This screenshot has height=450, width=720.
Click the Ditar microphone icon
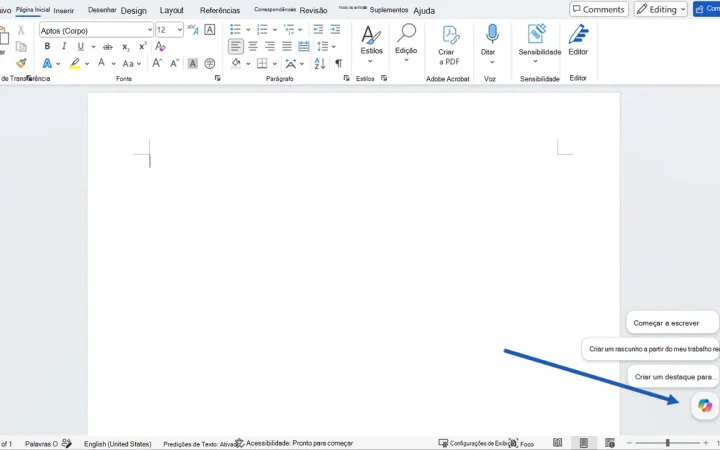tap(492, 34)
